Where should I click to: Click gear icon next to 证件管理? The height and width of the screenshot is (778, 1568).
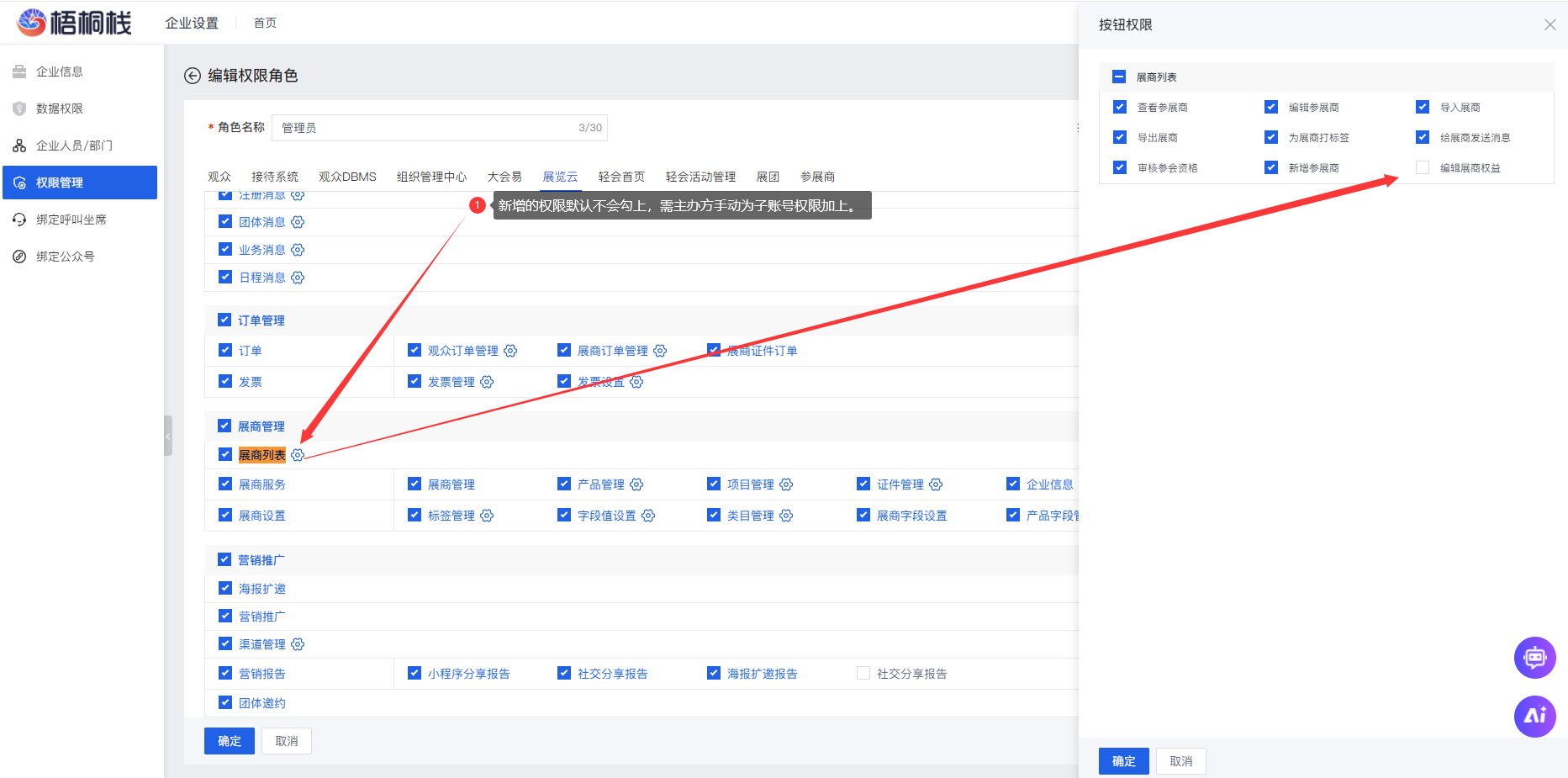[936, 484]
